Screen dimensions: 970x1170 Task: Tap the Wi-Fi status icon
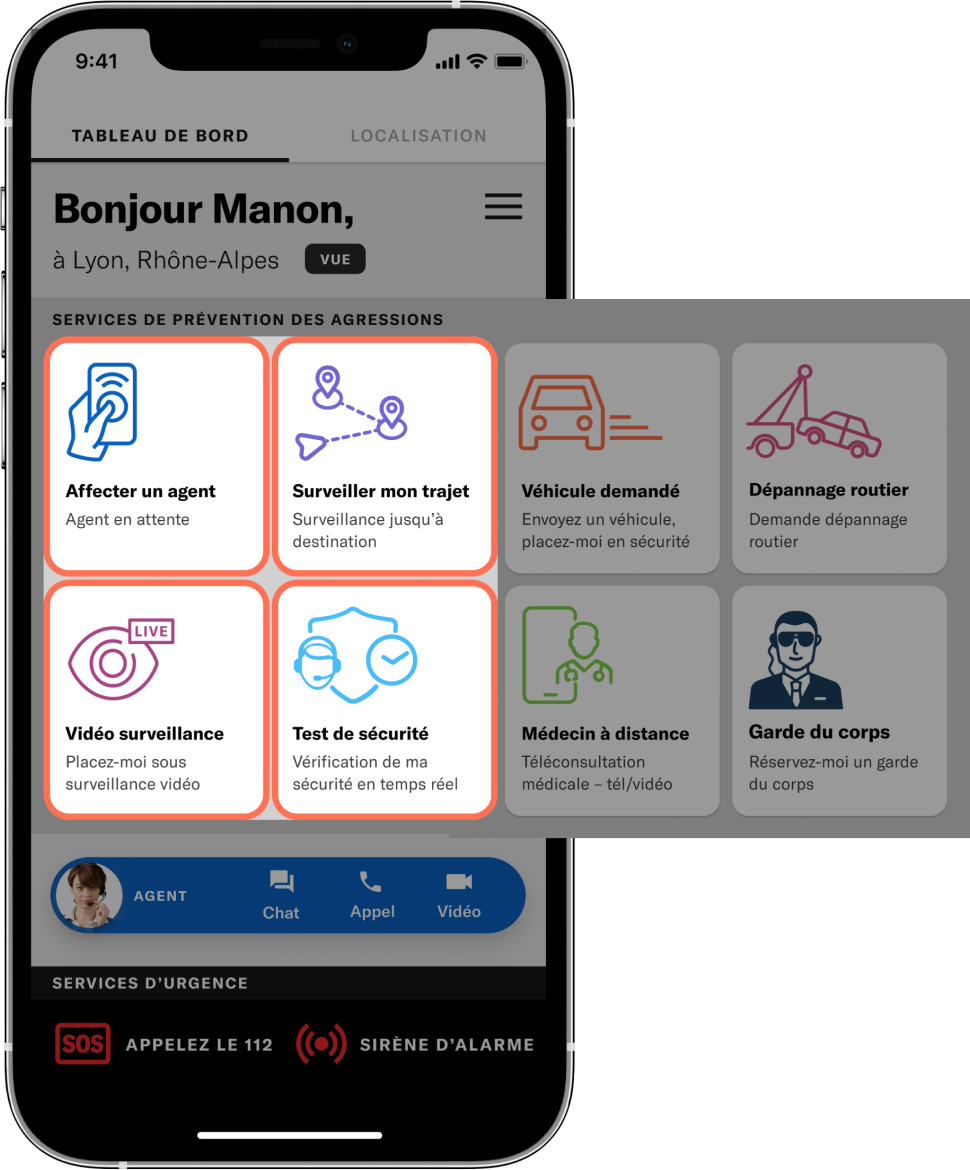click(x=476, y=61)
